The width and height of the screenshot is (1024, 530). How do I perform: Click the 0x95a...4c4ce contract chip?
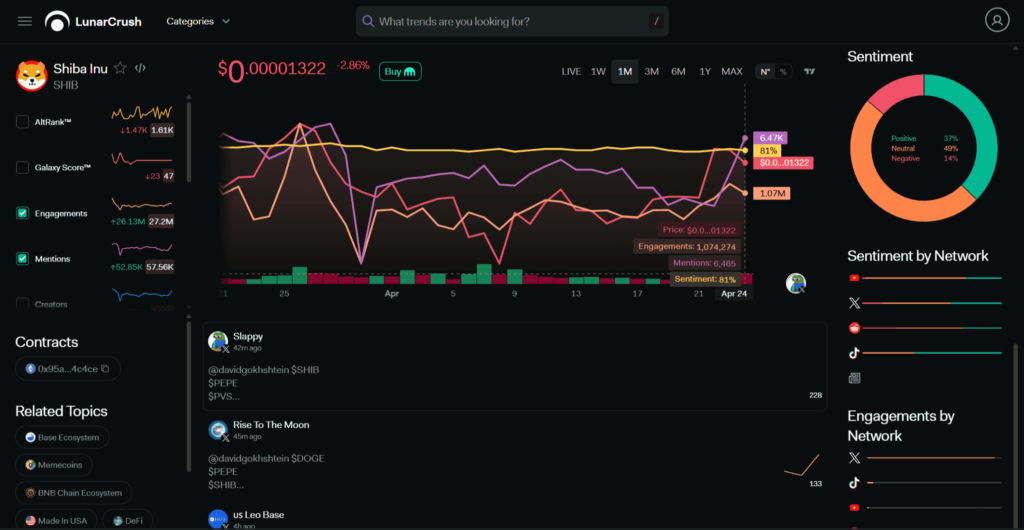point(68,369)
